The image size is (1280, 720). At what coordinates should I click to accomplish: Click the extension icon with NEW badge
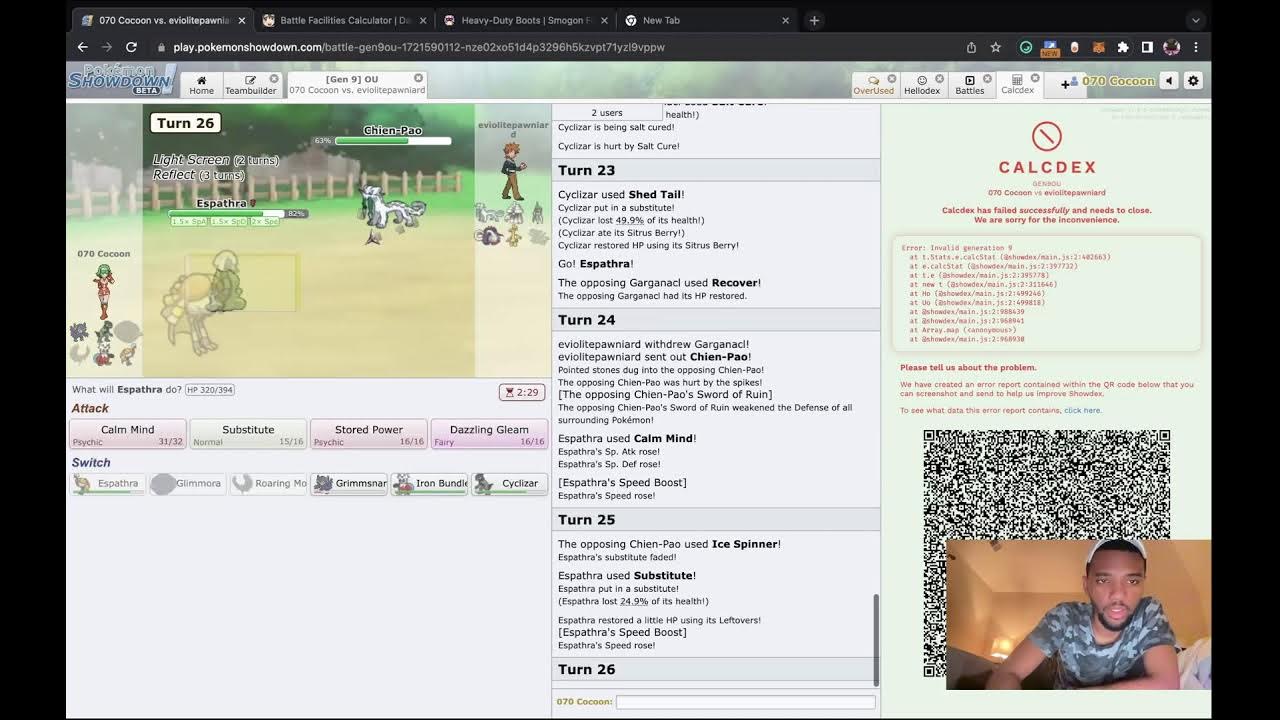point(1050,47)
